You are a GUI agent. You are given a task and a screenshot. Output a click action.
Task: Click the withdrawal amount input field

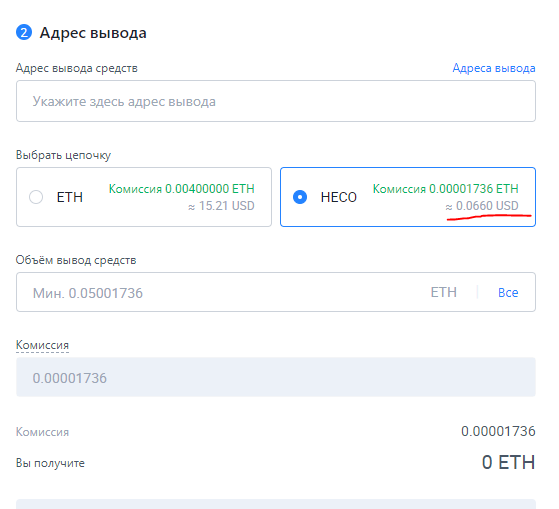276,292
